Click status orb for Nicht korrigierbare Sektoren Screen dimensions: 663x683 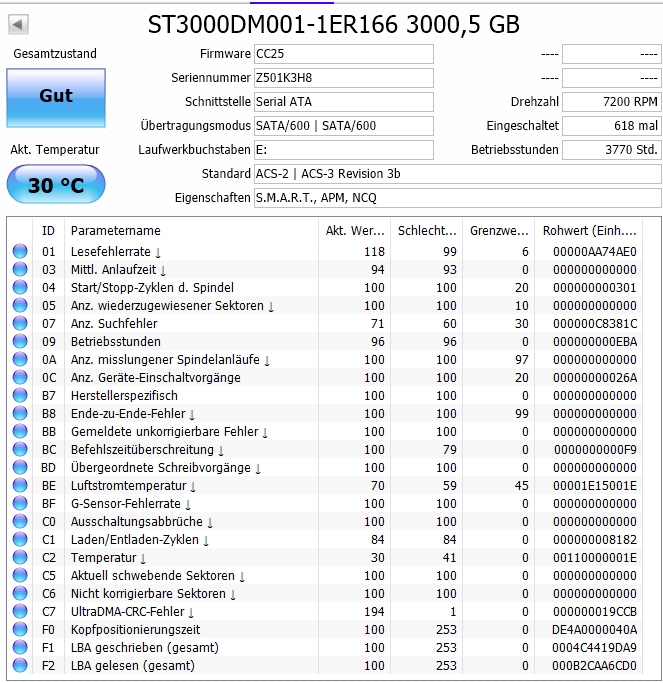point(20,593)
